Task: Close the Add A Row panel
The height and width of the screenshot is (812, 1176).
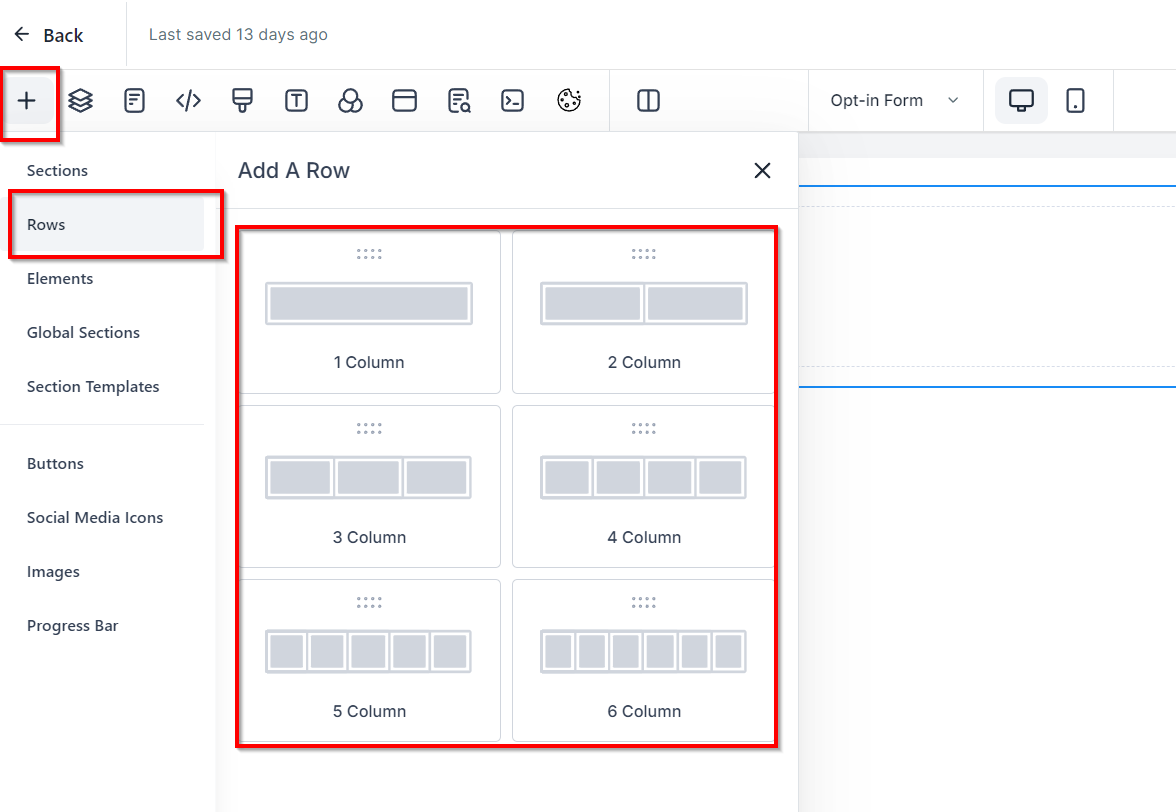Action: coord(762,171)
